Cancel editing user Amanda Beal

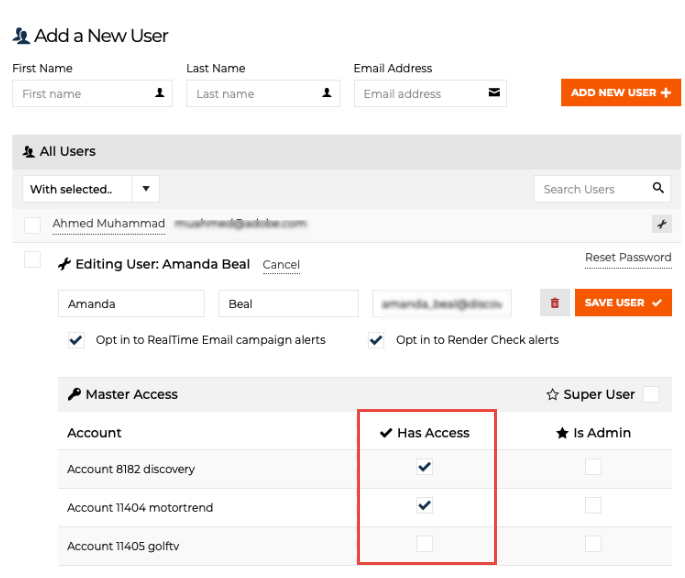281,265
